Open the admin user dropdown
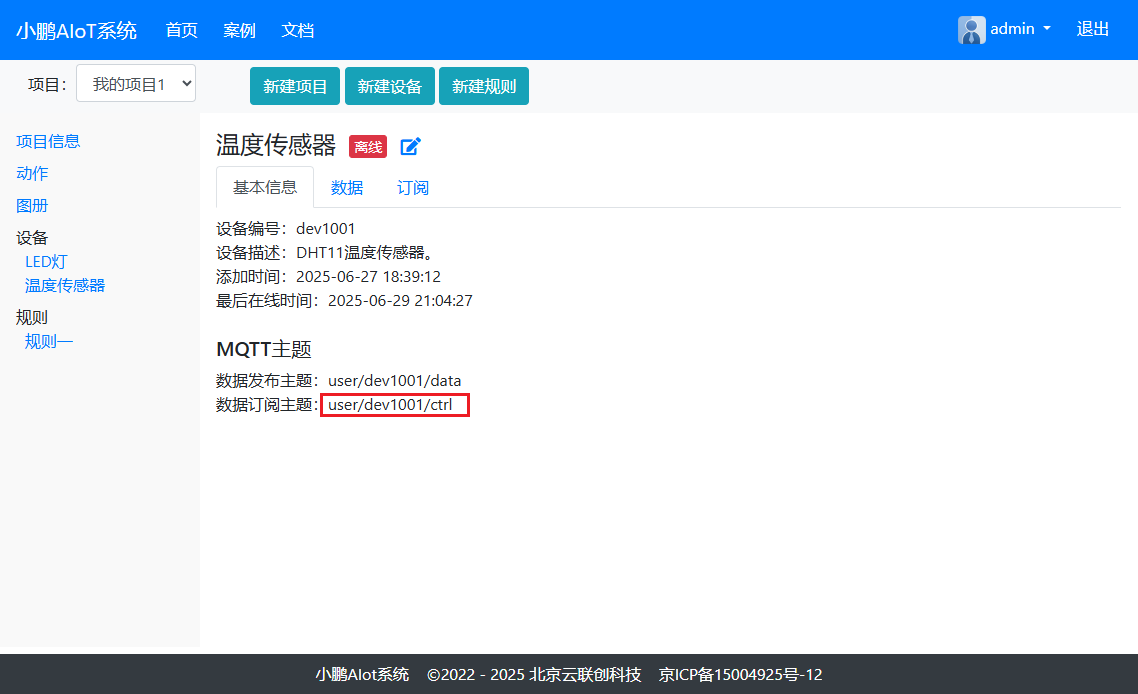 pos(1020,29)
